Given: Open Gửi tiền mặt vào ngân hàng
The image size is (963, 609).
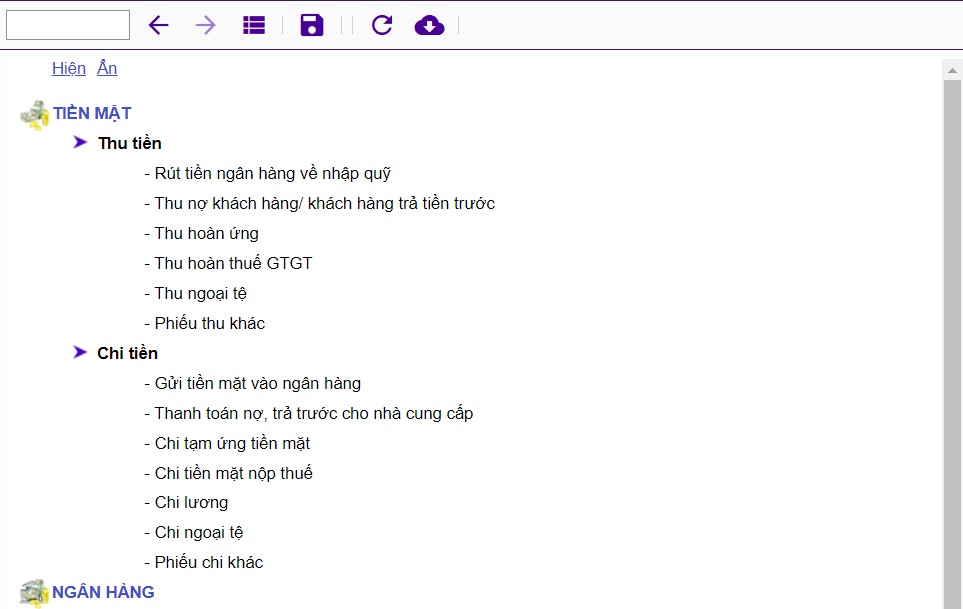Looking at the screenshot, I should tap(257, 384).
